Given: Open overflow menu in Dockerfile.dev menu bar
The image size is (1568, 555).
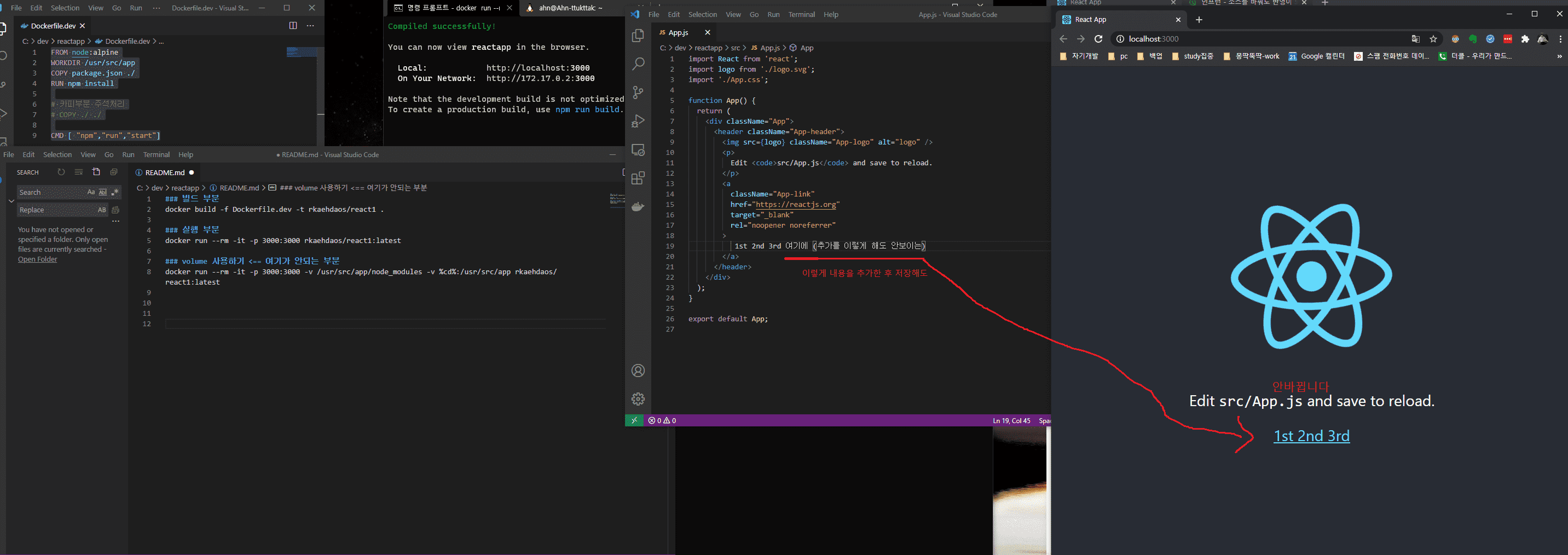Looking at the screenshot, I should [157, 8].
